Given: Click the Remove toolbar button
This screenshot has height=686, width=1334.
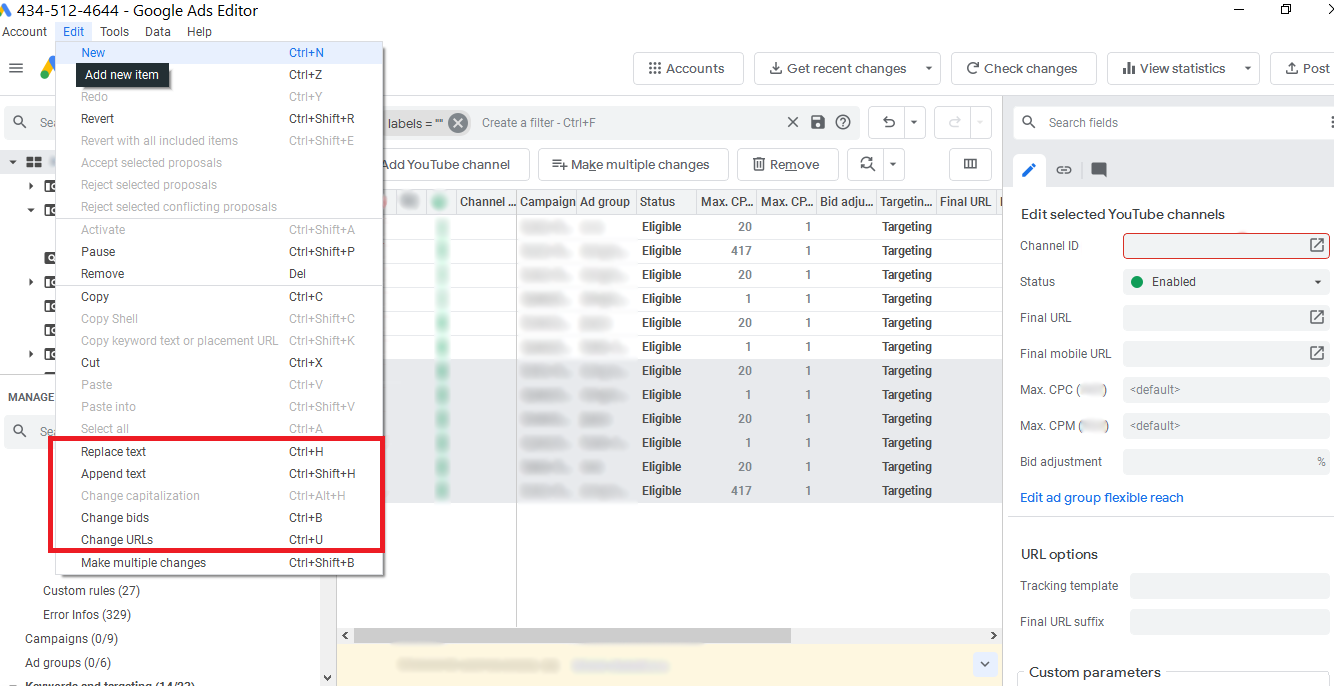Looking at the screenshot, I should click(x=787, y=164).
